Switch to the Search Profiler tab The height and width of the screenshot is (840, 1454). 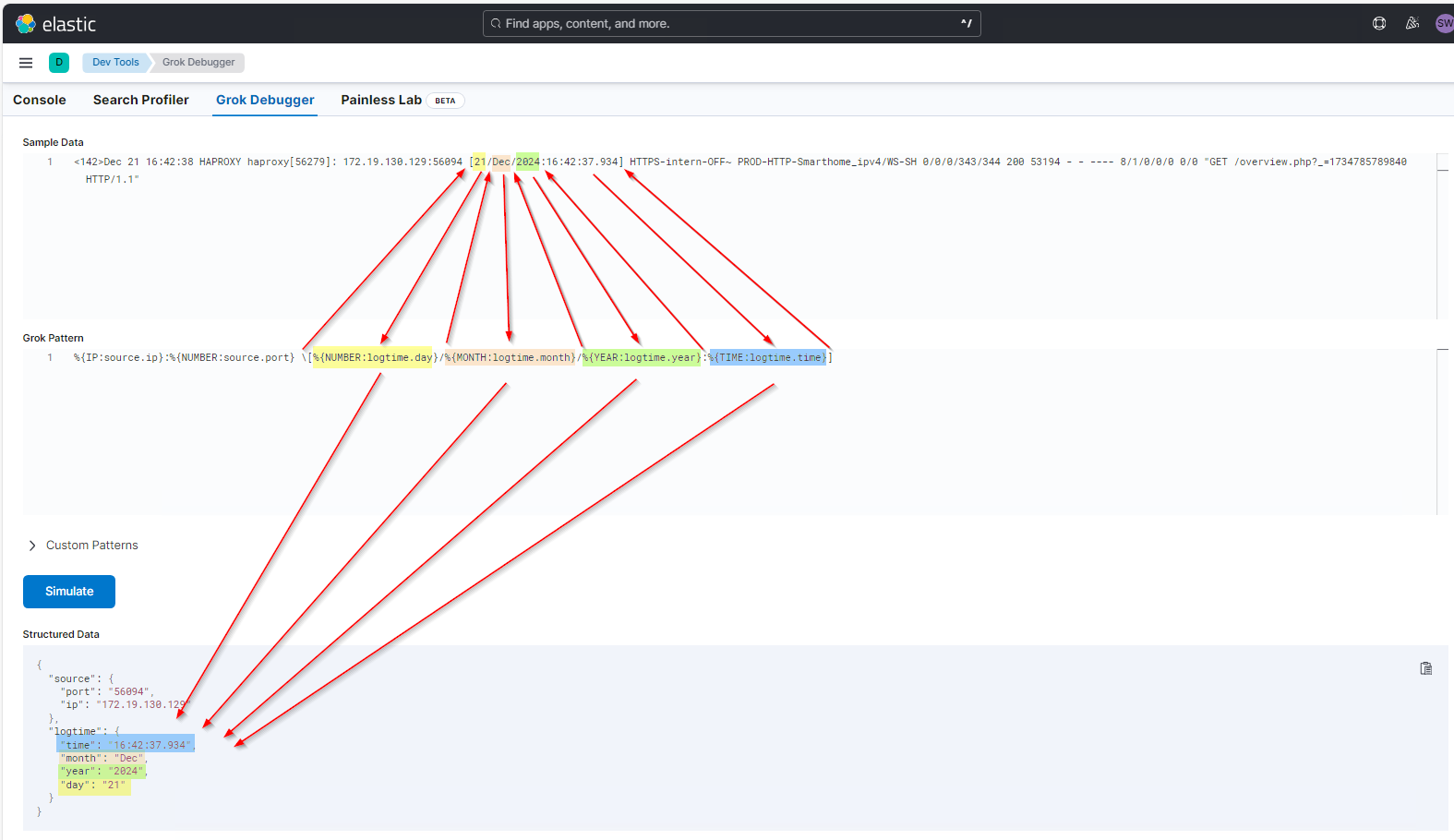(x=141, y=100)
